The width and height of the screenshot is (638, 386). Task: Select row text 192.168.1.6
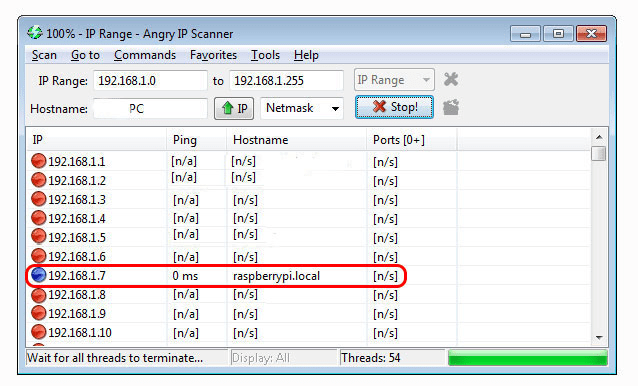(x=76, y=257)
